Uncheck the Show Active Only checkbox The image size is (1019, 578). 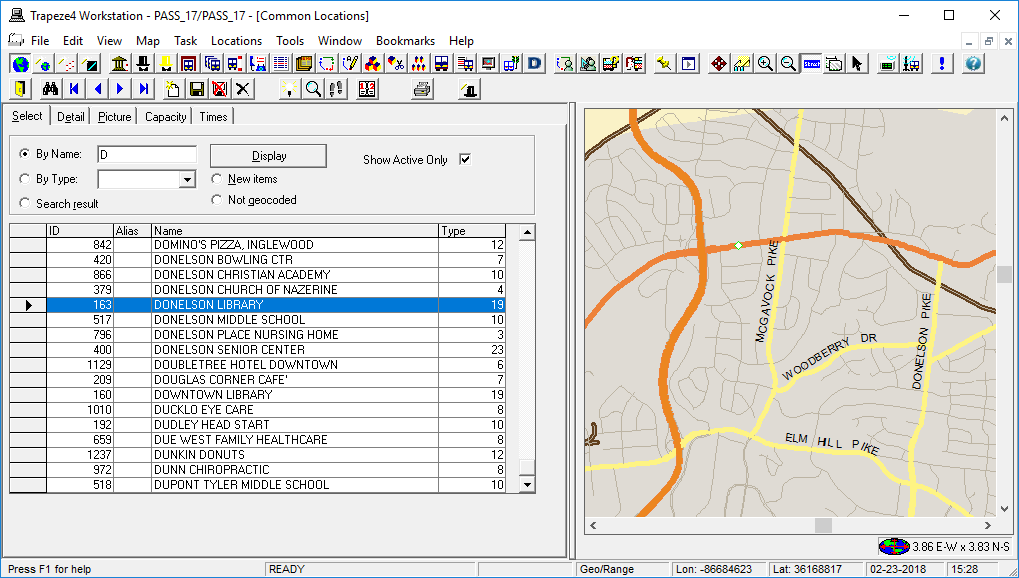463,158
